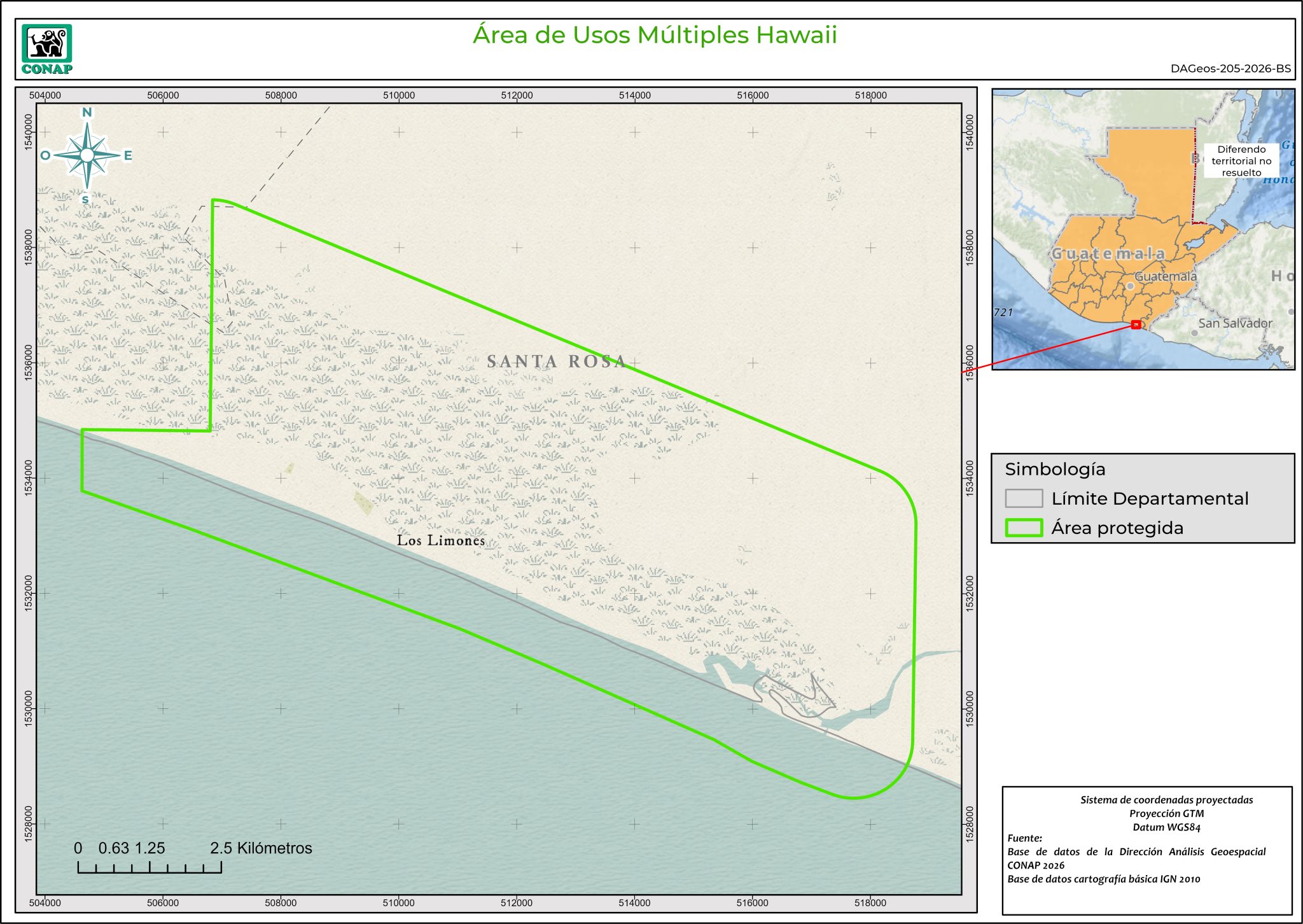Click the green Área protegida legend swatch
Image resolution: width=1303 pixels, height=924 pixels.
point(1023,528)
